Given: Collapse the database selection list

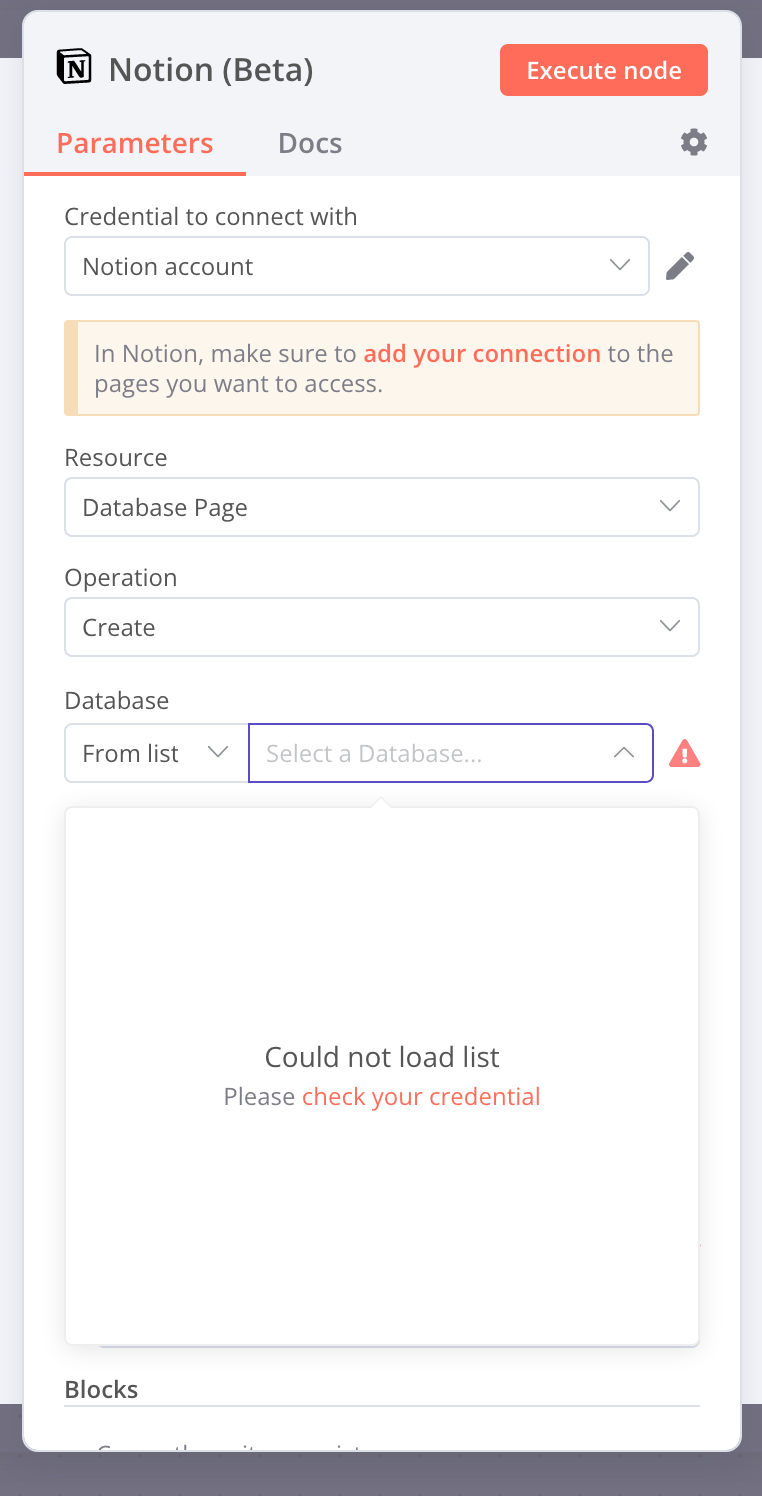Looking at the screenshot, I should point(623,752).
